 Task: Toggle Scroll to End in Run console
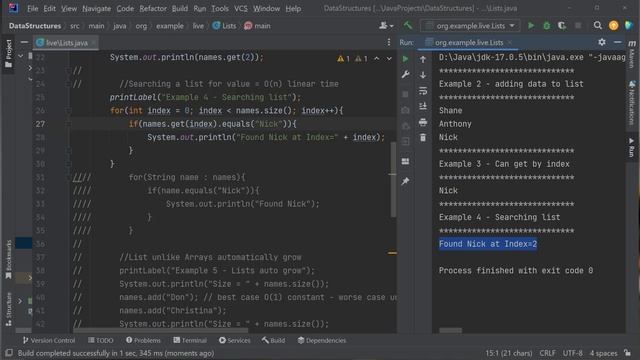pyautogui.click(x=423, y=106)
